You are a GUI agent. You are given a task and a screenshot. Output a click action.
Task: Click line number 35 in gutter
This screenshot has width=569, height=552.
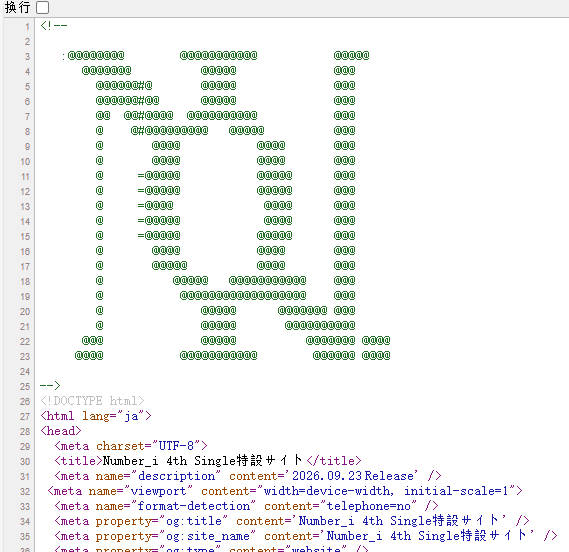25,536
